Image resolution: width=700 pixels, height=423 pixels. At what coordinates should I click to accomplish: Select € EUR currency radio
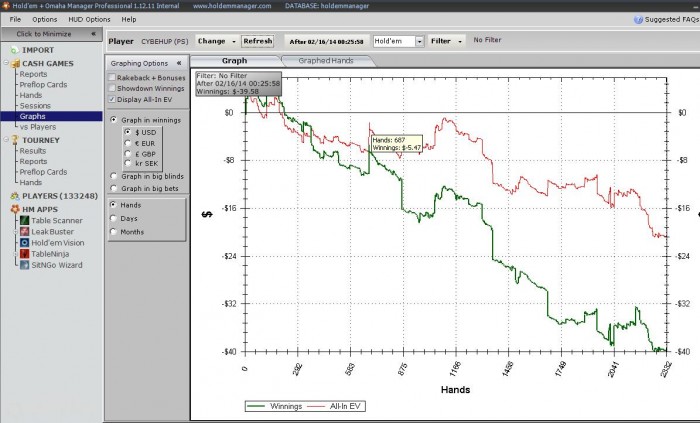(x=128, y=143)
